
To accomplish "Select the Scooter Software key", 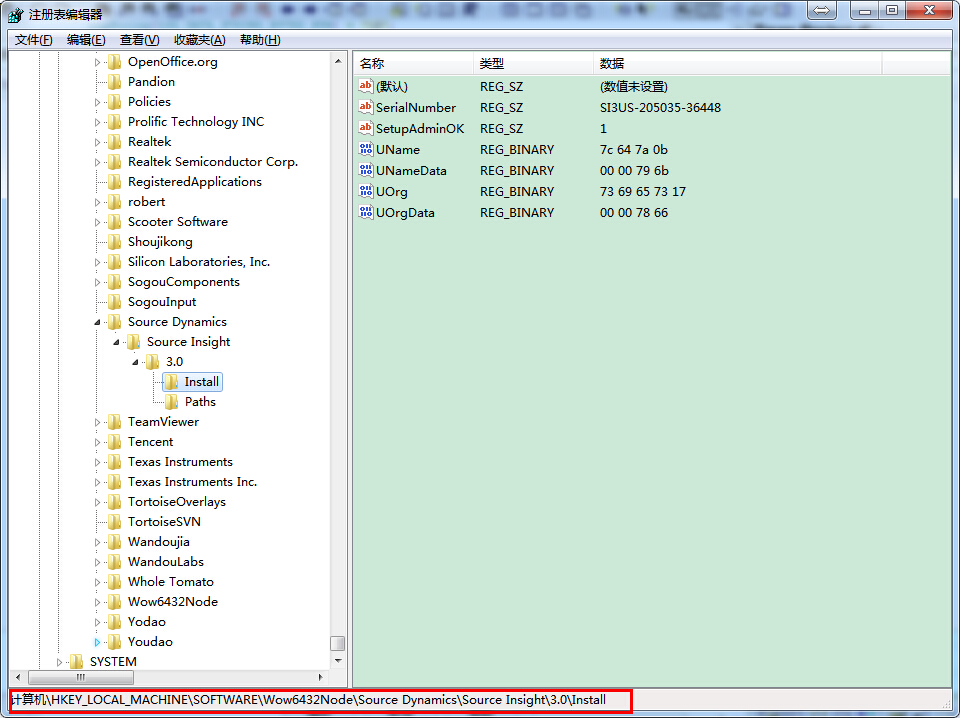I will (x=178, y=222).
